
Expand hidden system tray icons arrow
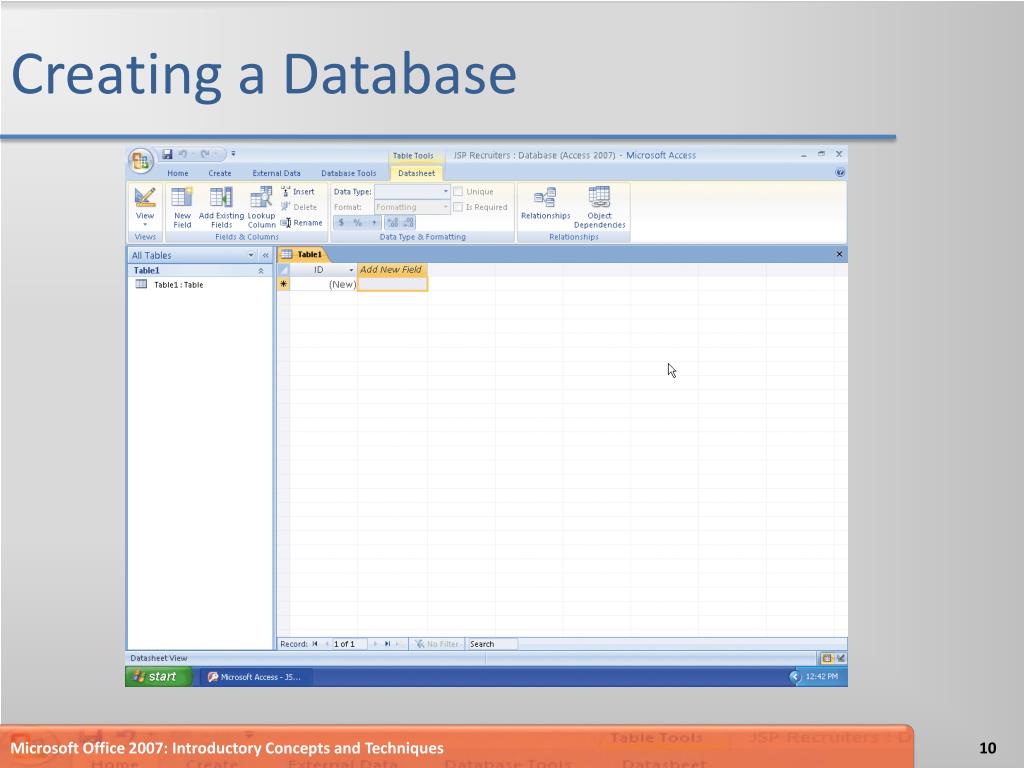795,677
